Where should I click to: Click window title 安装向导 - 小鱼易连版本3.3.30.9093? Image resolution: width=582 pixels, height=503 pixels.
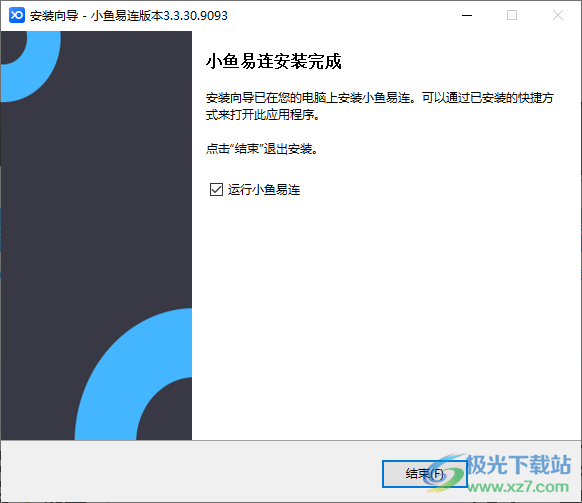click(x=129, y=16)
